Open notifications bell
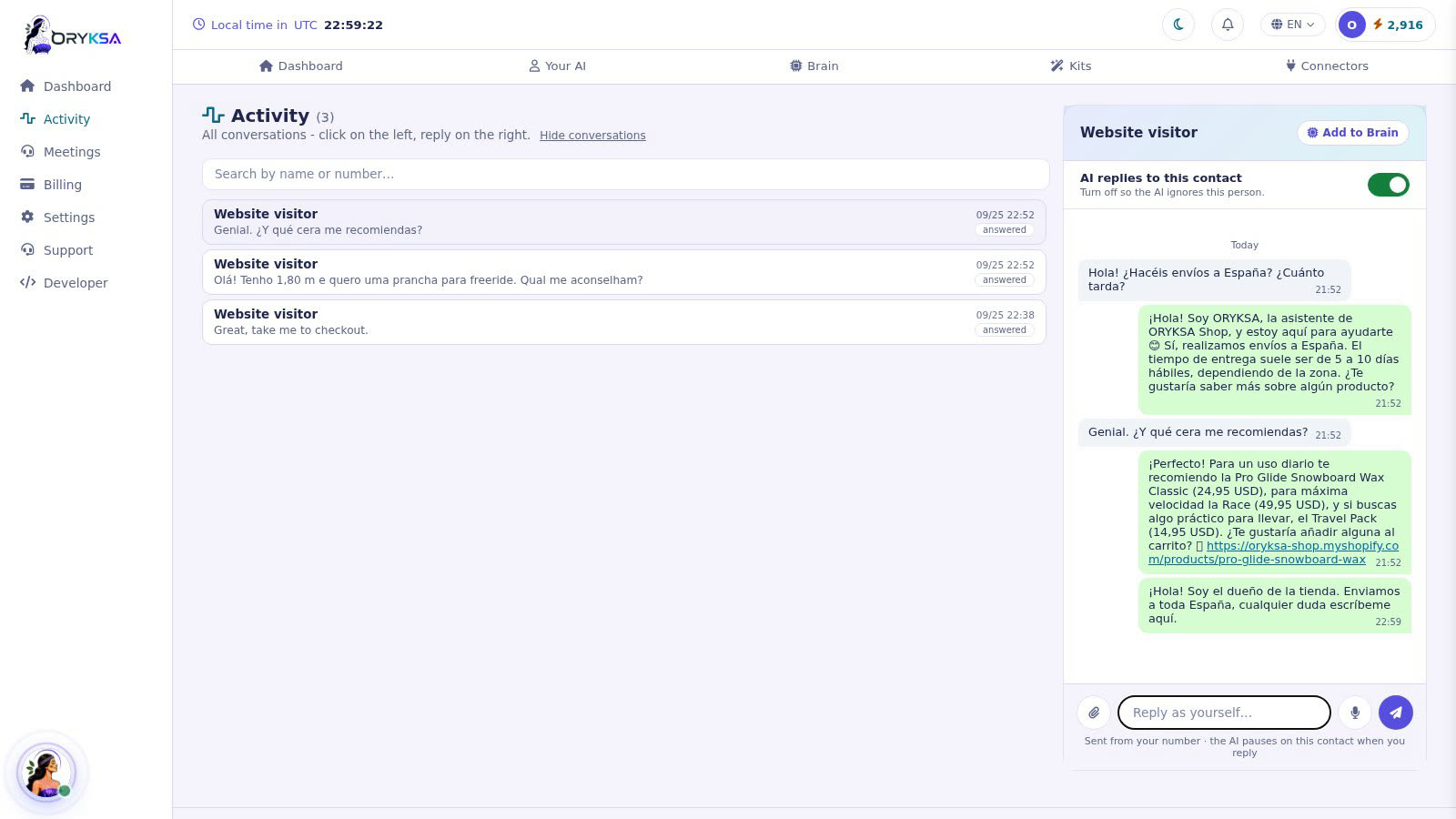1456x819 pixels. point(1228,25)
